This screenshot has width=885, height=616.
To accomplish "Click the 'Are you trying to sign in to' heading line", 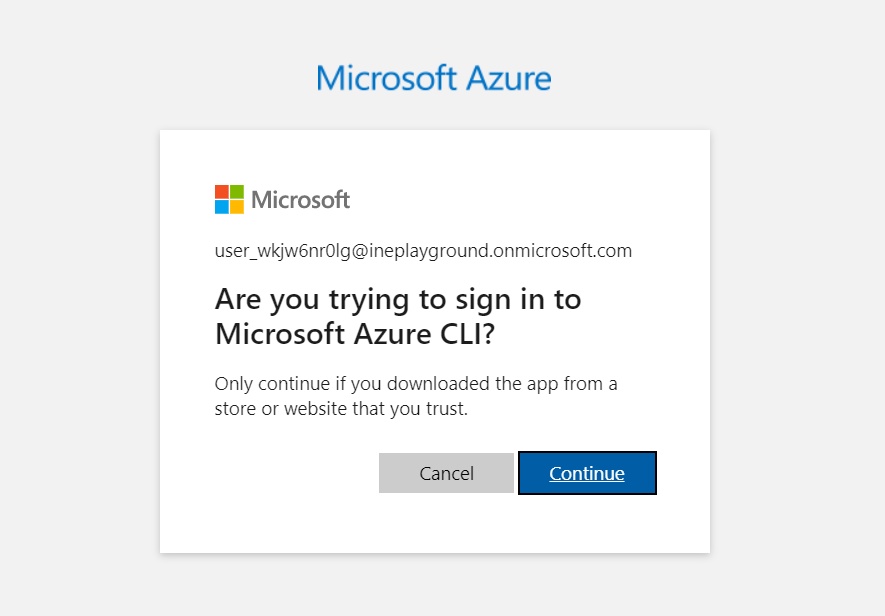I will (398, 299).
